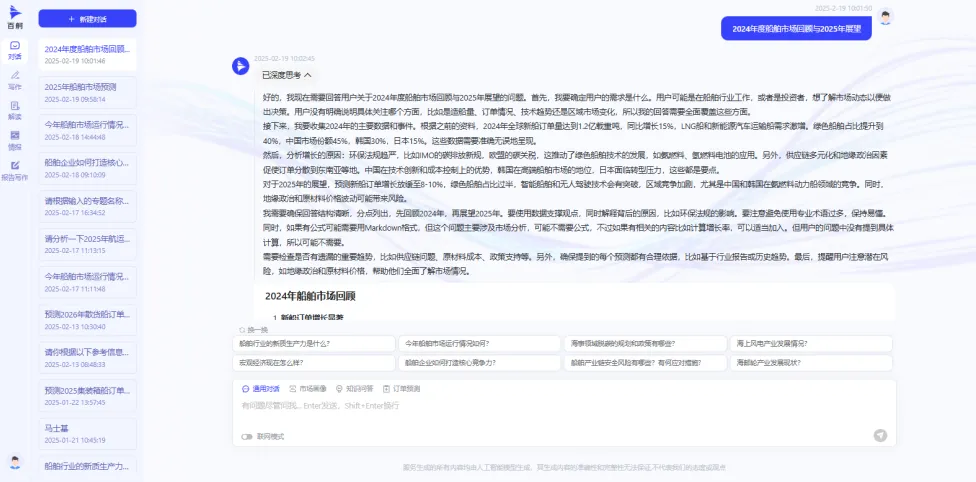Switch to the 知识问答 mode tab
Viewport: 976px width, 482px height.
pos(355,388)
